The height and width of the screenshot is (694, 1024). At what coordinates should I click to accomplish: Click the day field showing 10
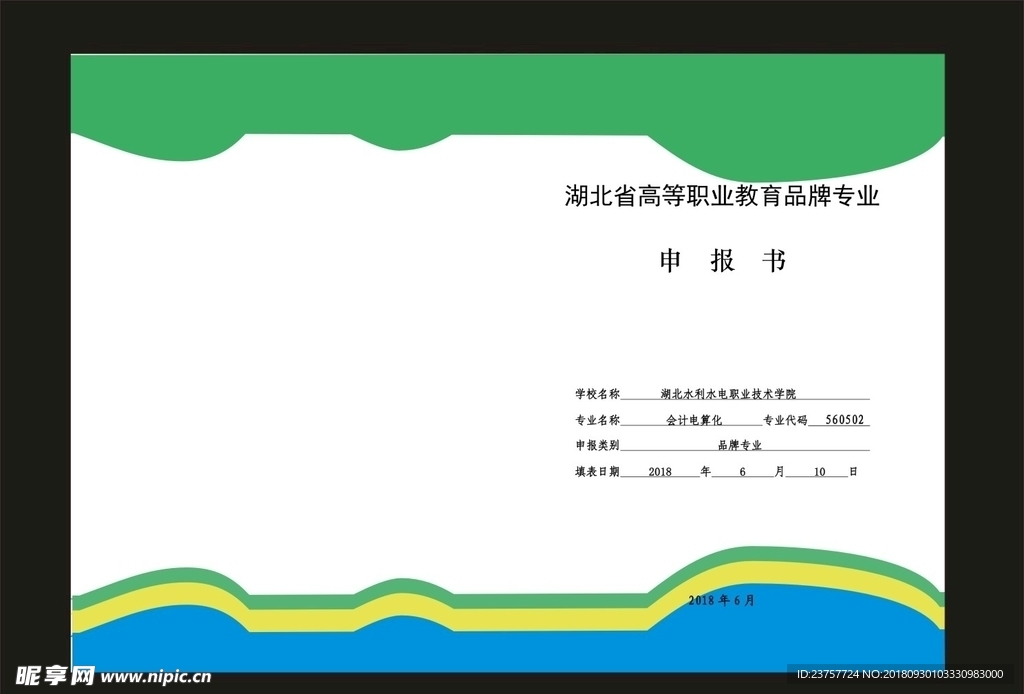(819, 472)
